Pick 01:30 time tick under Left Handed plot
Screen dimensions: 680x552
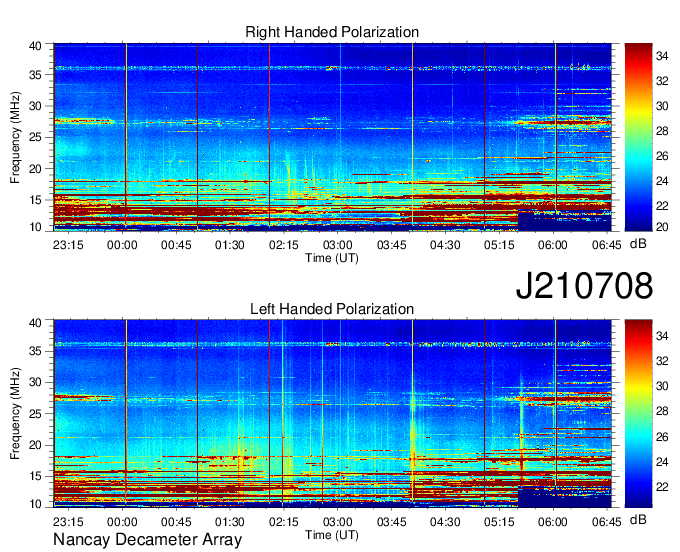[230, 521]
